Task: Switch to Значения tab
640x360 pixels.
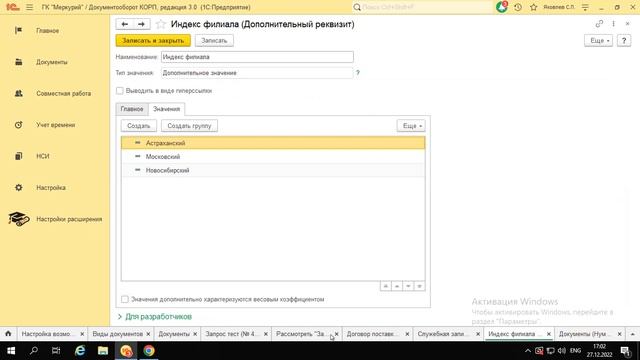Action: pos(167,109)
